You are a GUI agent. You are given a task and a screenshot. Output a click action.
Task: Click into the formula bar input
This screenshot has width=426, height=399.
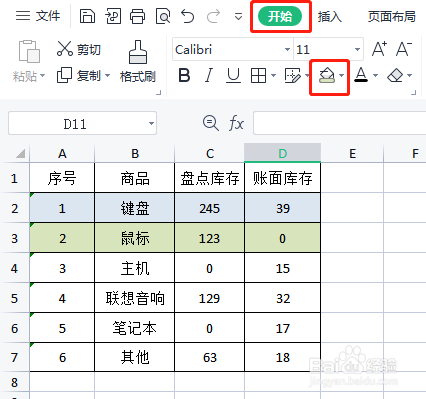[x=339, y=123]
